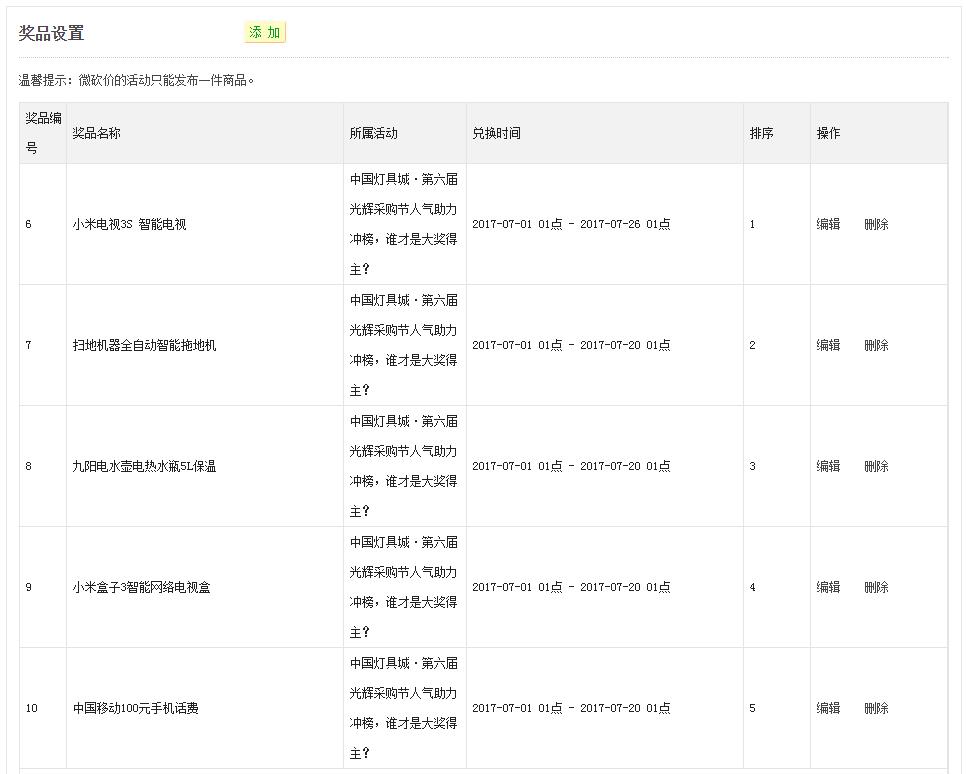Edit the 小米电视3S 智能电视 prize
The width and height of the screenshot is (966, 774).
click(x=828, y=225)
